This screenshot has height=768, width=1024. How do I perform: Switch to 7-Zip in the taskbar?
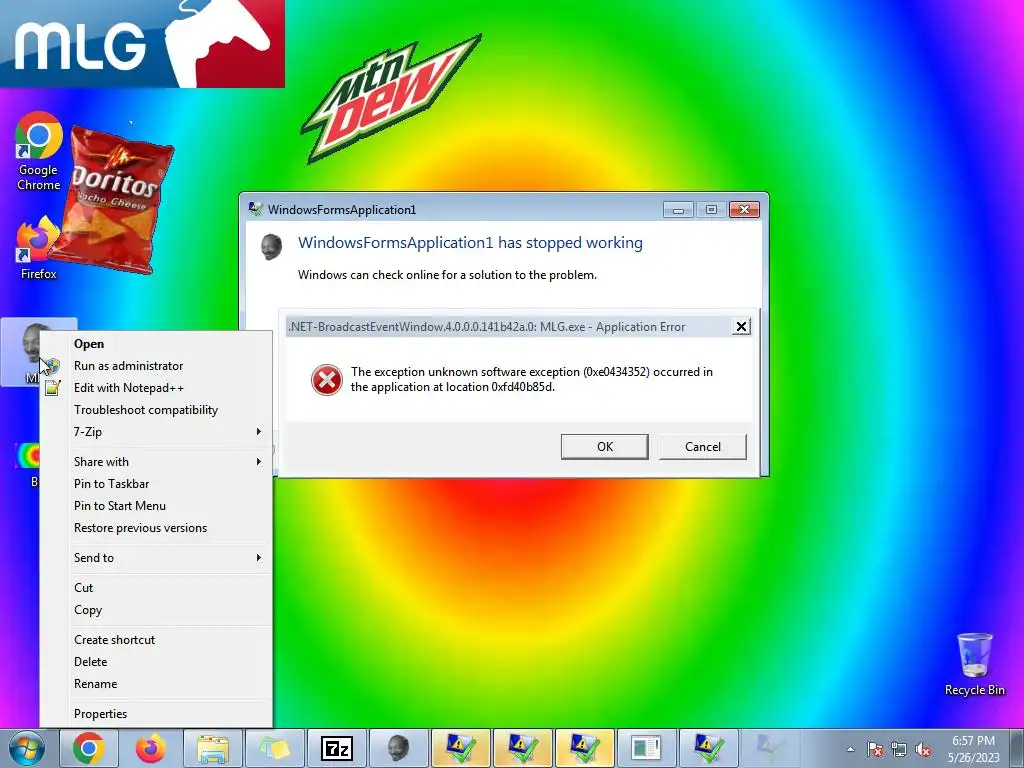(337, 748)
